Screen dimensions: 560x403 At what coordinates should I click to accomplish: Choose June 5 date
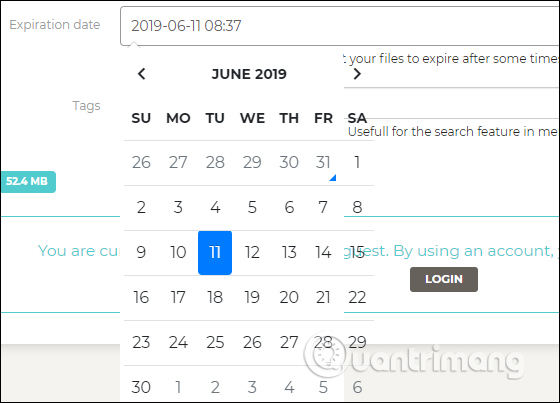[252, 208]
